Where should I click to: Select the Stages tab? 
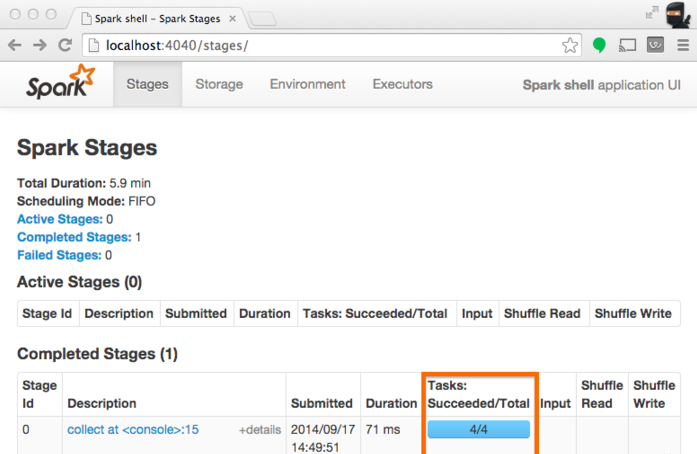(147, 85)
